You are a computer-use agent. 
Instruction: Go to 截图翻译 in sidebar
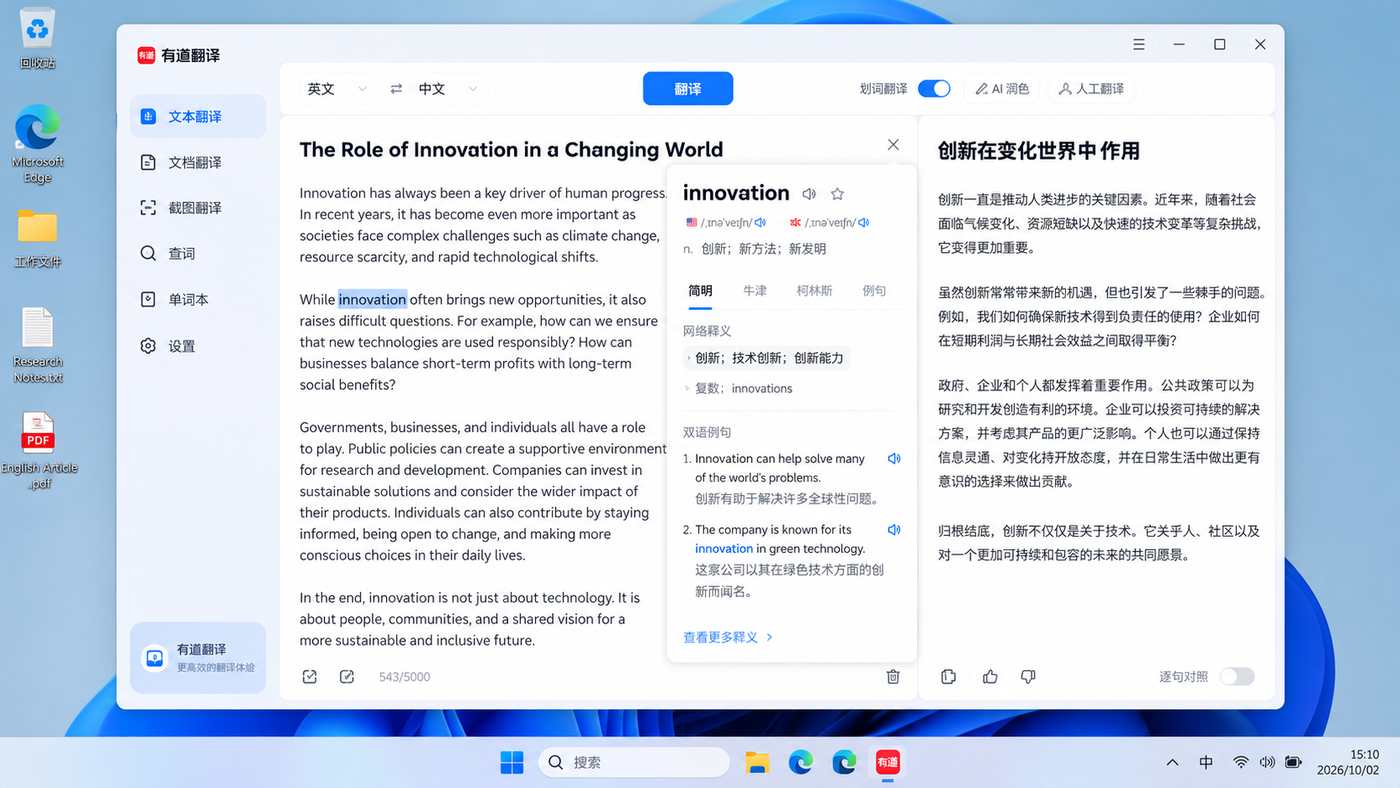[198, 208]
